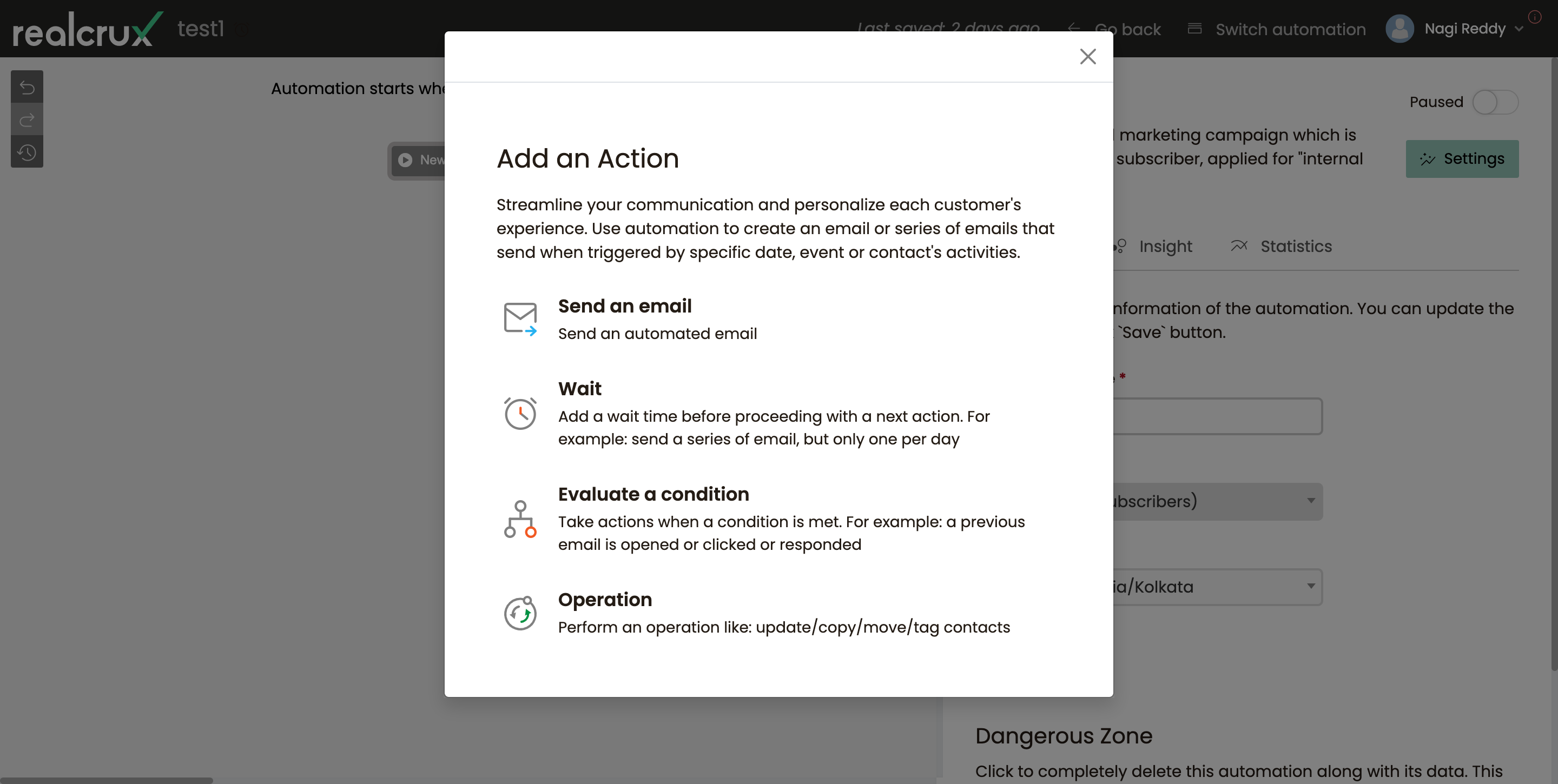Click the Statistics line-graph icon
This screenshot has width=1558, height=784.
(1239, 245)
